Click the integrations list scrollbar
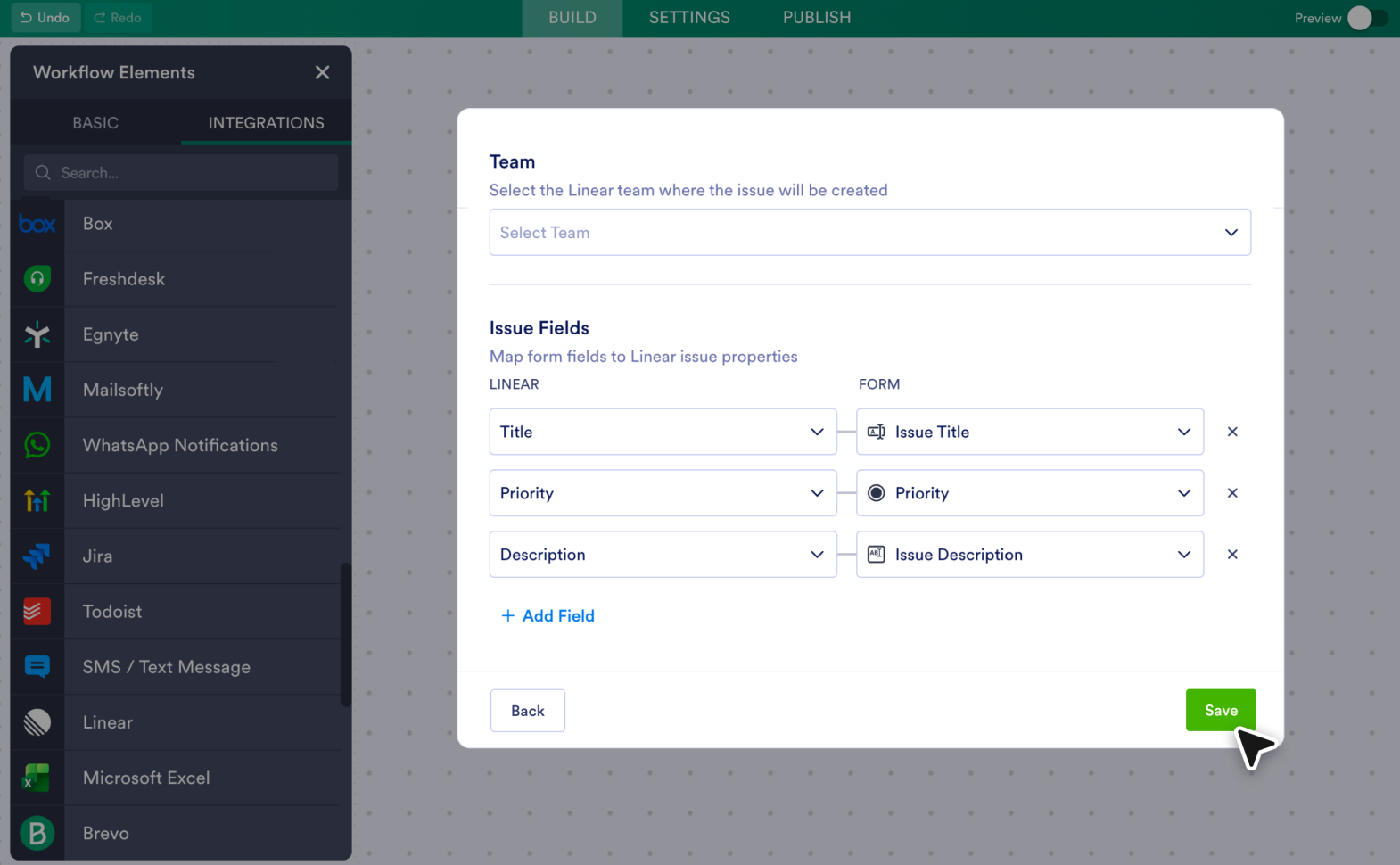Screen dimensions: 1400x865 (x=346, y=635)
